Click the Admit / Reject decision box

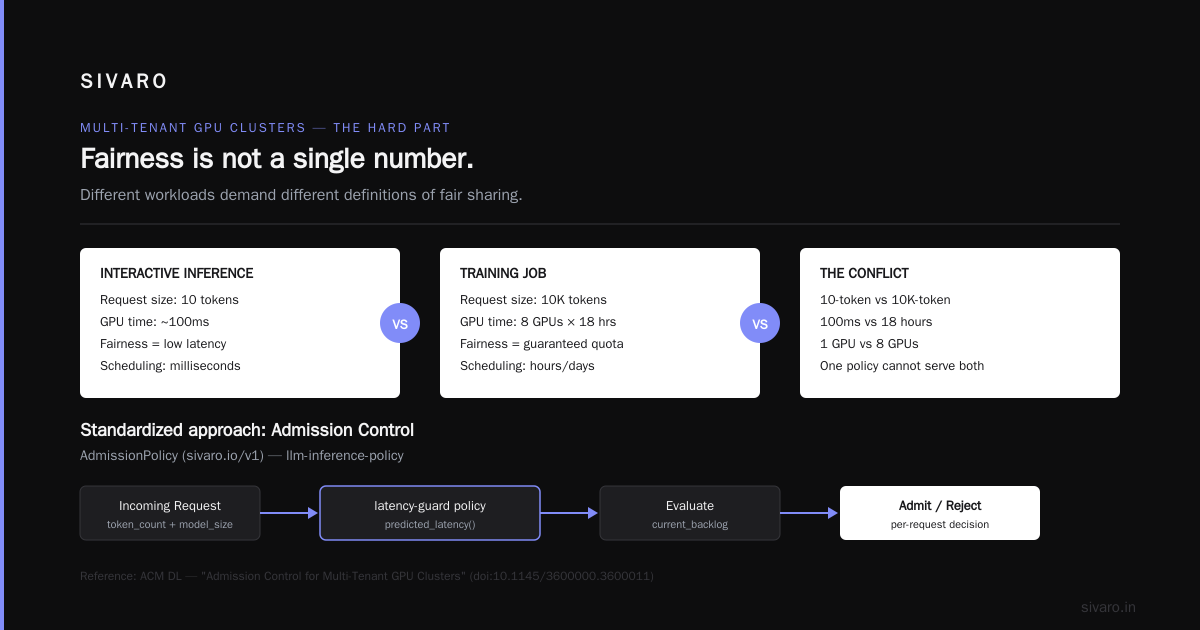[940, 513]
